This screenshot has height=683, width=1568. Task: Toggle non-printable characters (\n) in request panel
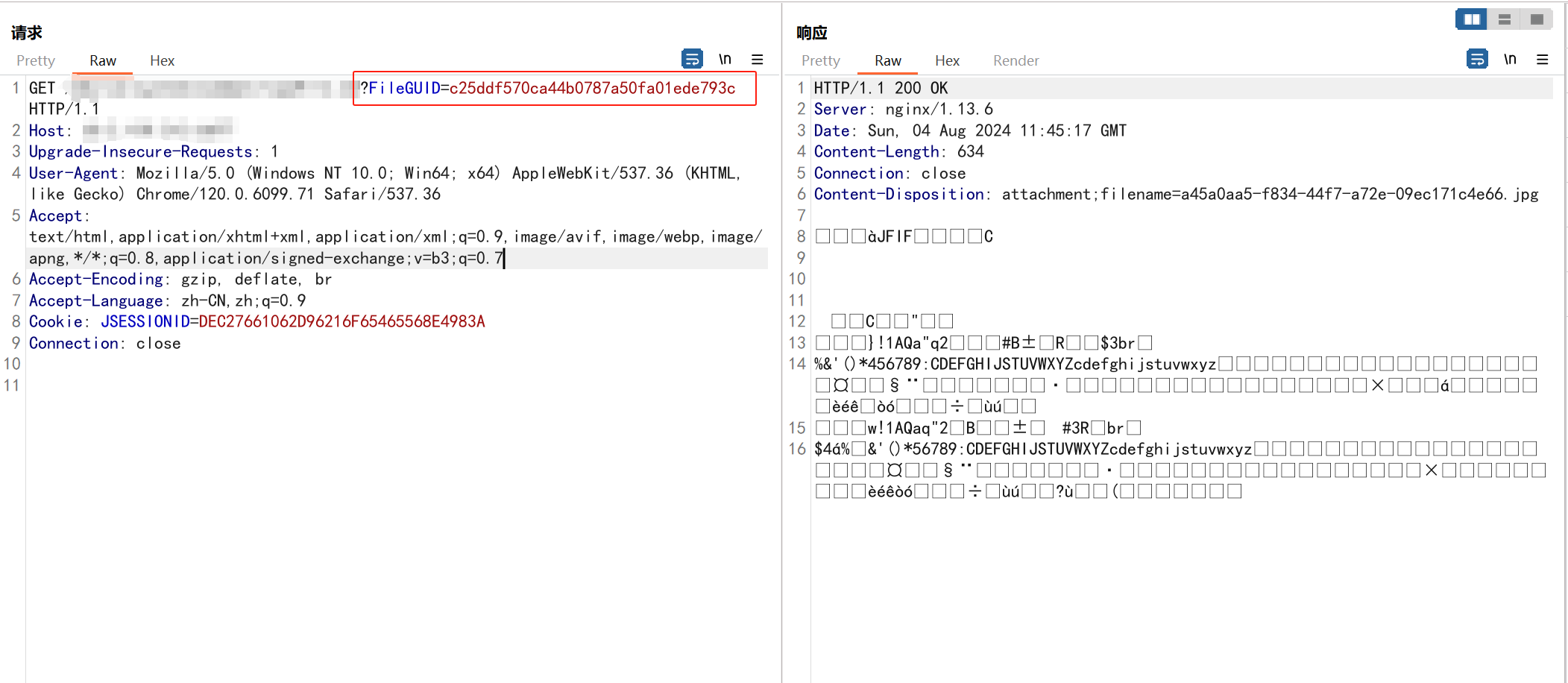point(725,59)
